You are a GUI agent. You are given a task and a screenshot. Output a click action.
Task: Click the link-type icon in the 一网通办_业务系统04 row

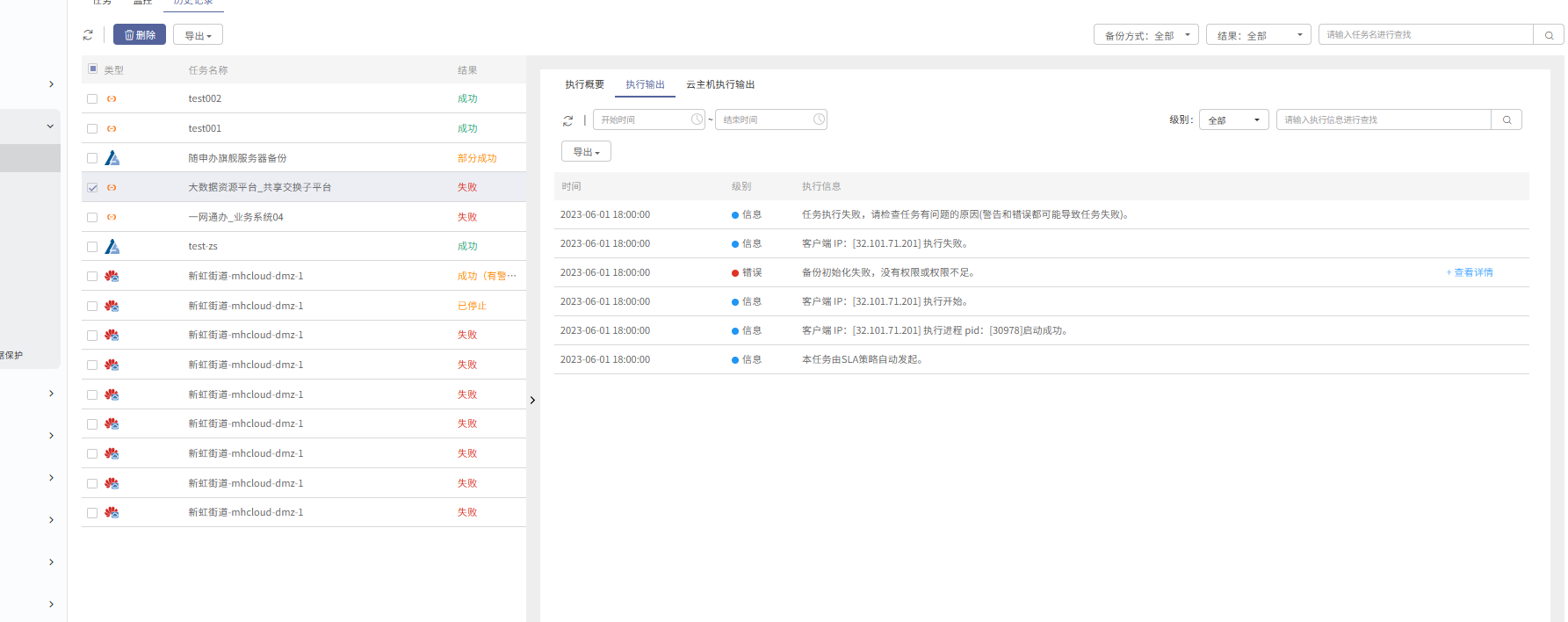click(112, 217)
